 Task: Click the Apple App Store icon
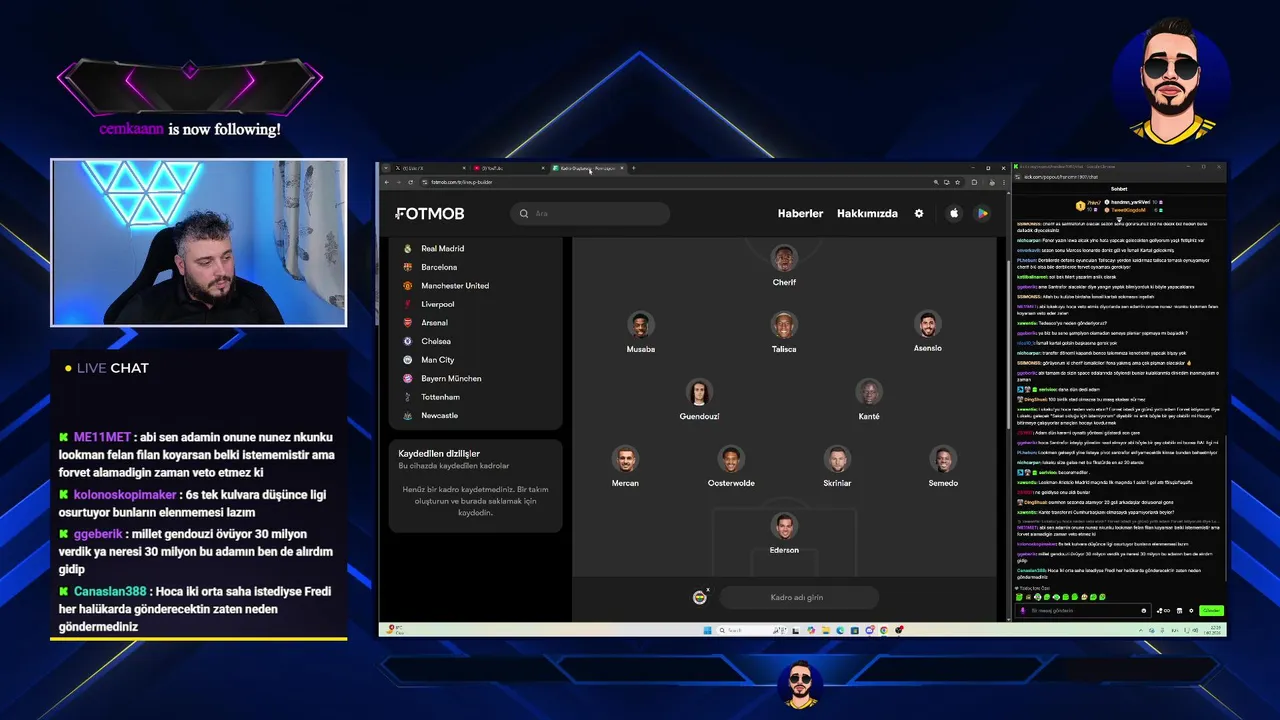(x=954, y=213)
